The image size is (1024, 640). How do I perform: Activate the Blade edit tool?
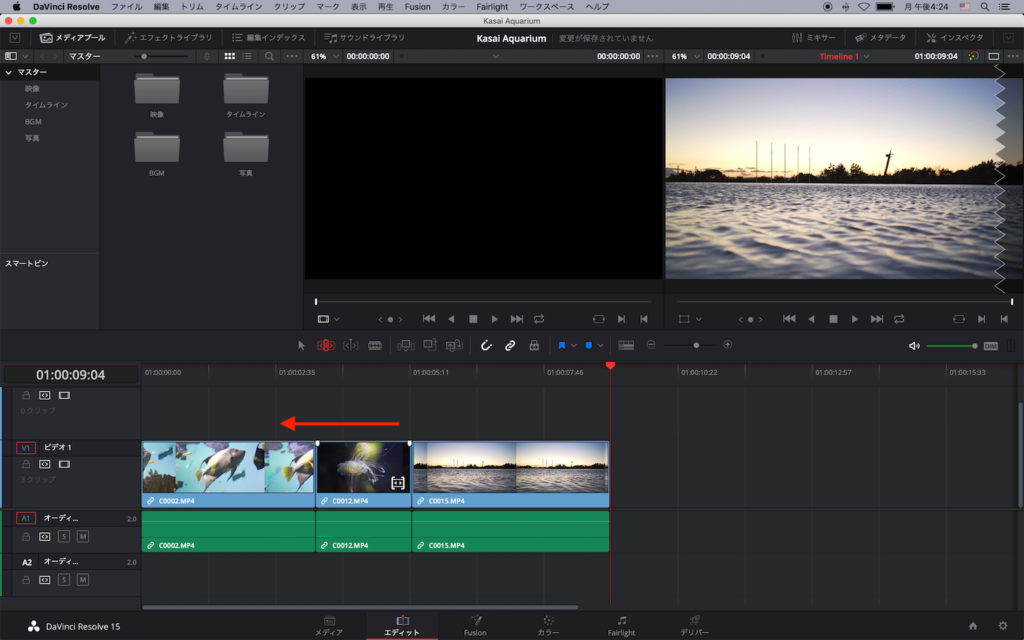tap(375, 345)
